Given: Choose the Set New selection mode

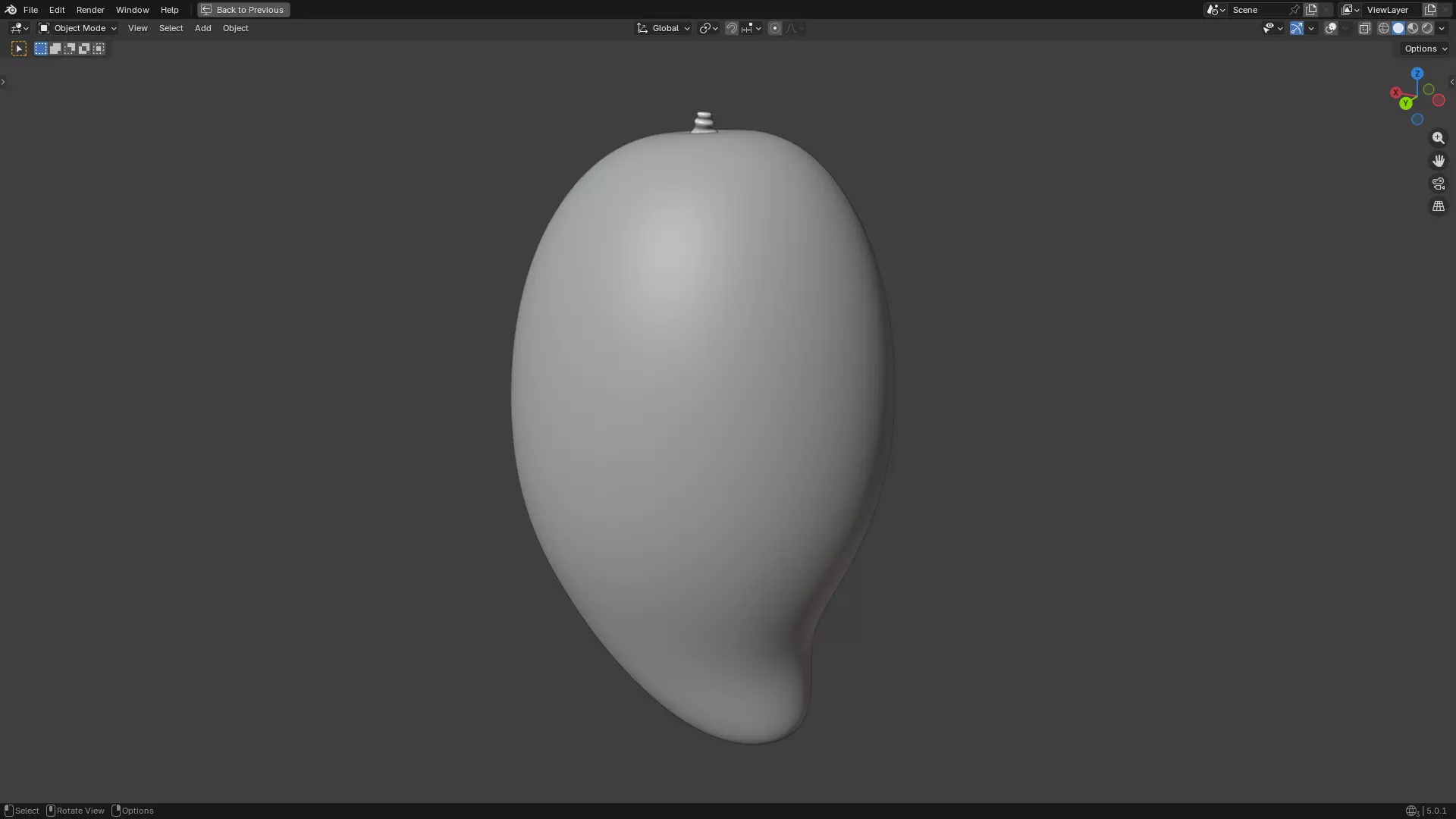Looking at the screenshot, I should pos(41,49).
